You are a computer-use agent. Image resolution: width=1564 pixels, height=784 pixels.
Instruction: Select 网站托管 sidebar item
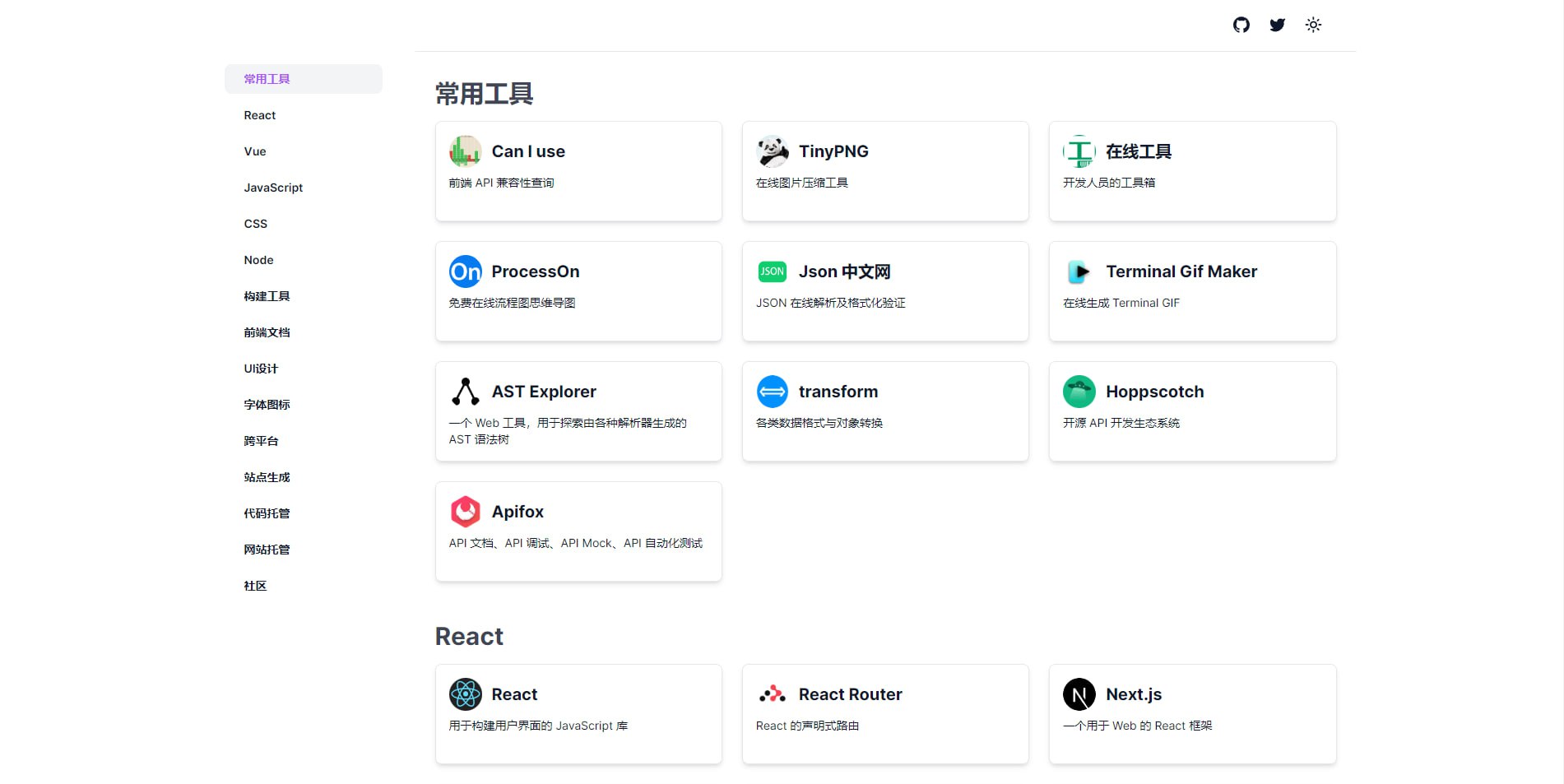tap(304, 550)
